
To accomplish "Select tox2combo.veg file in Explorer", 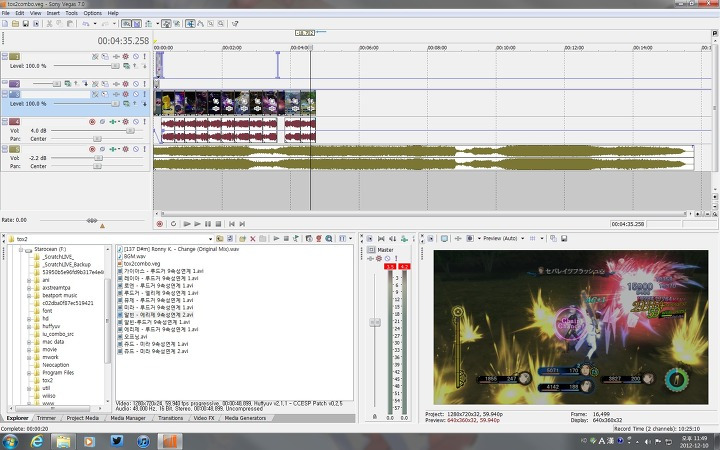I will point(141,264).
